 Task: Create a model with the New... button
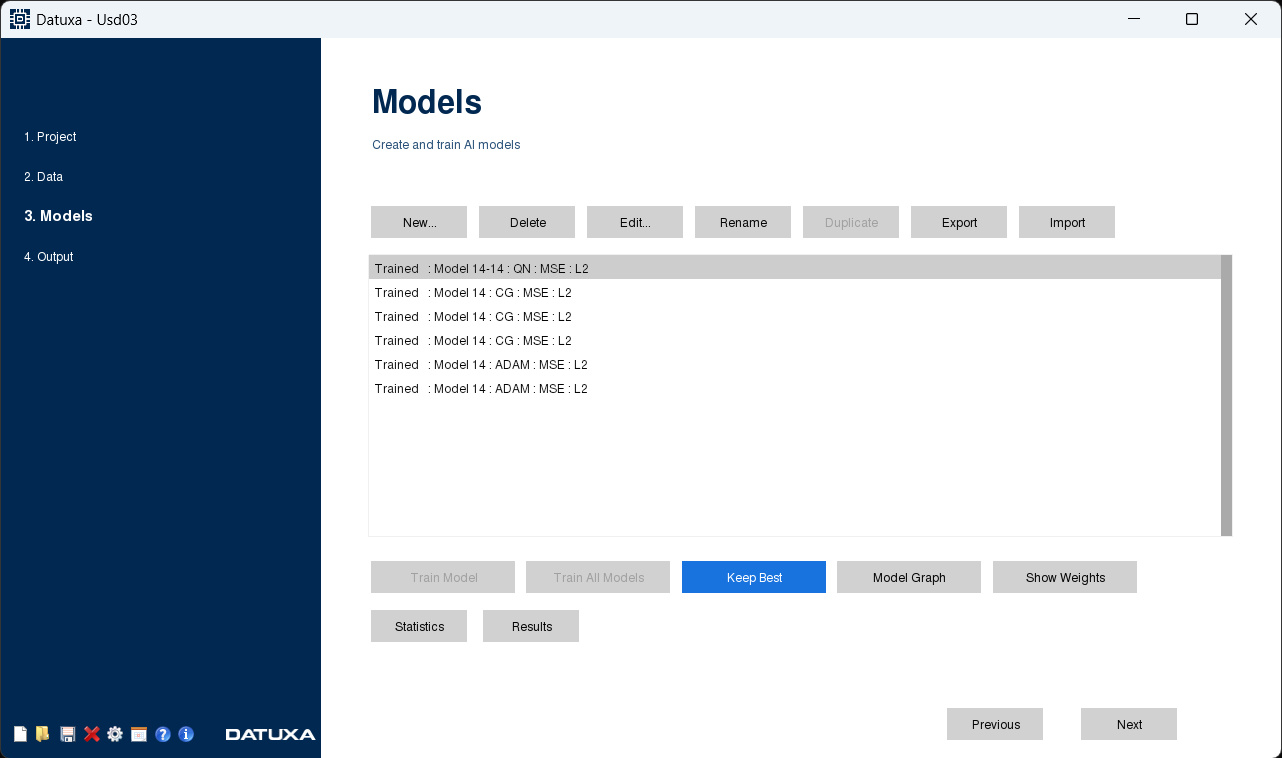[x=418, y=222]
